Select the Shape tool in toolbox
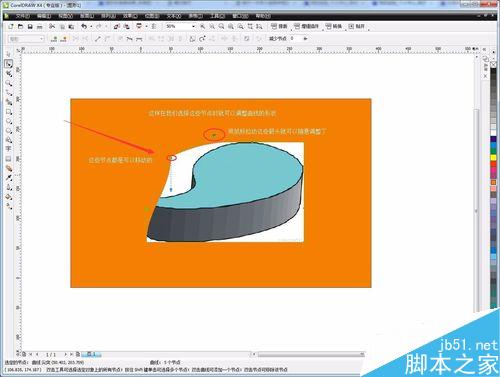The height and width of the screenshot is (377, 500). pyautogui.click(x=9, y=64)
